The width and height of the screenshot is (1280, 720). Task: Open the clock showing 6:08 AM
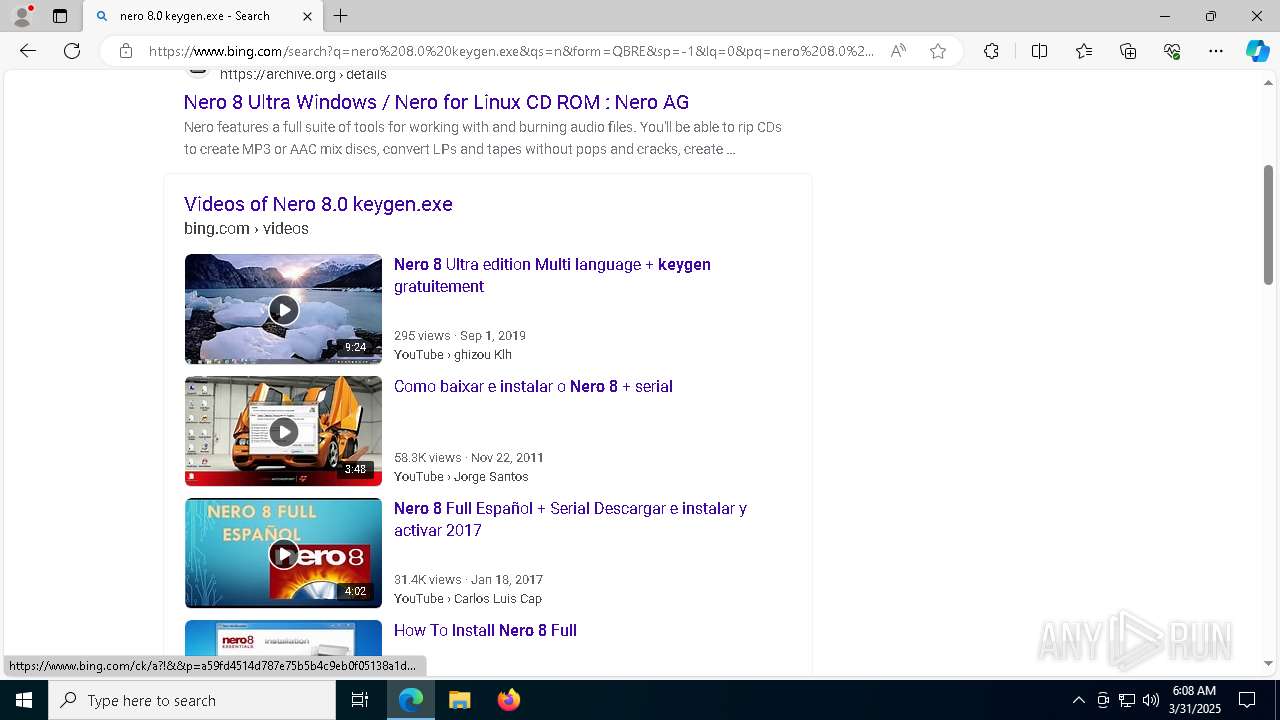[x=1194, y=700]
